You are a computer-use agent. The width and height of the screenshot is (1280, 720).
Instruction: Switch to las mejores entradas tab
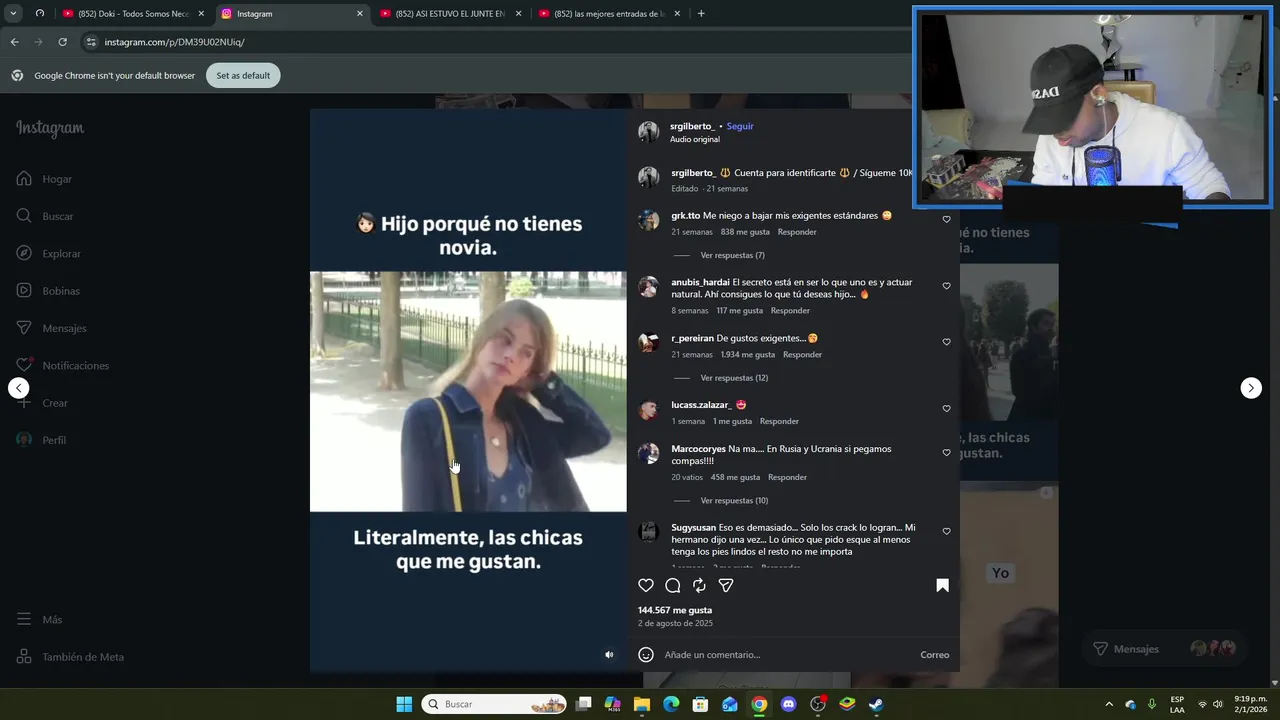click(608, 14)
